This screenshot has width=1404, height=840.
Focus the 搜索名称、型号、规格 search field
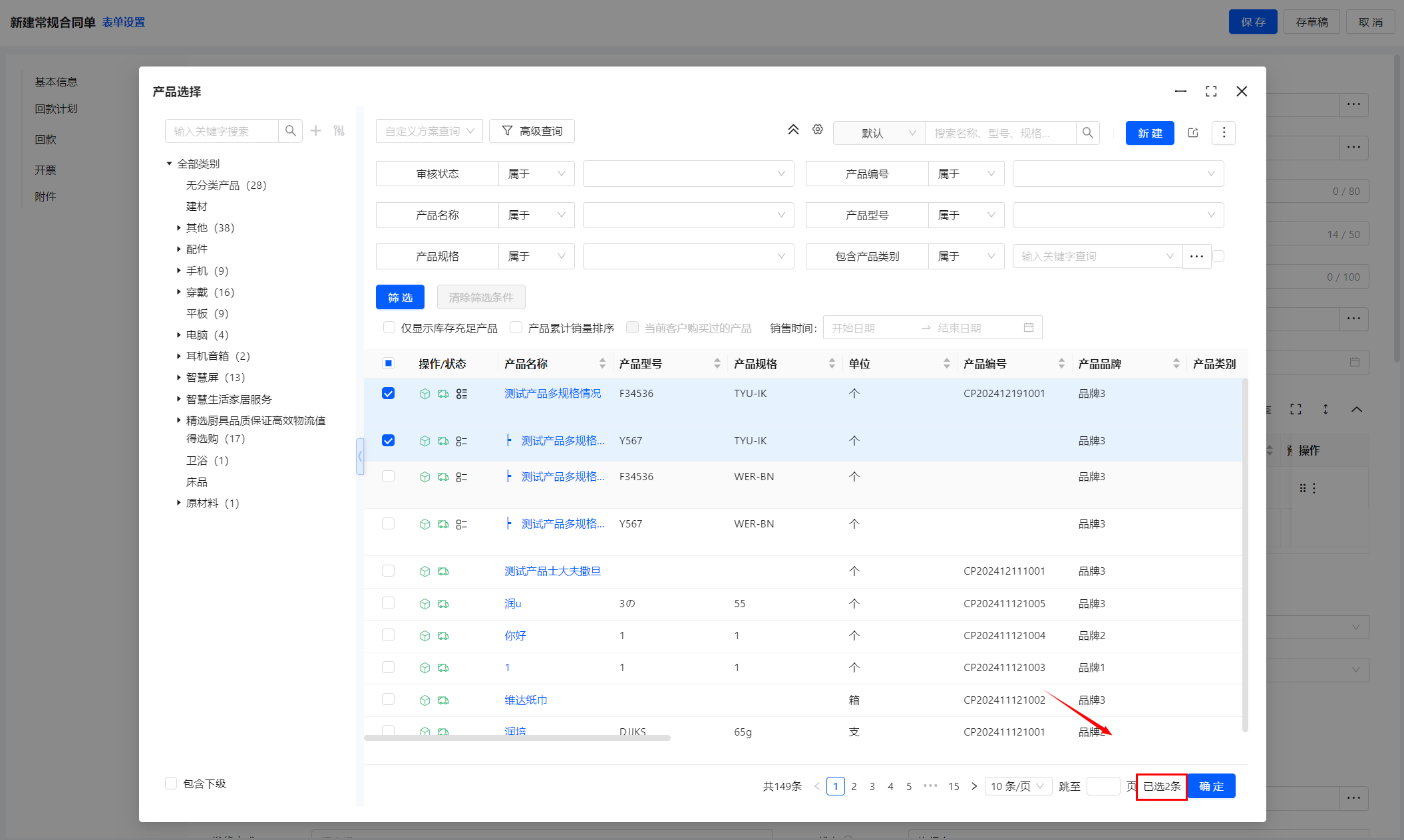click(1001, 133)
